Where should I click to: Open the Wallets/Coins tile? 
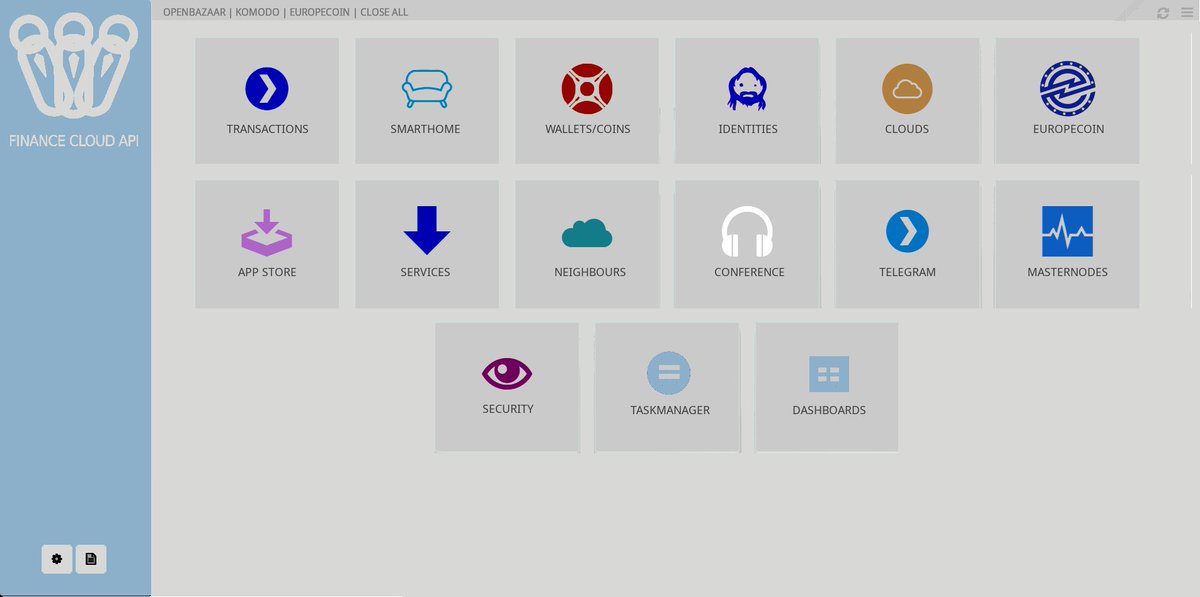pyautogui.click(x=587, y=101)
